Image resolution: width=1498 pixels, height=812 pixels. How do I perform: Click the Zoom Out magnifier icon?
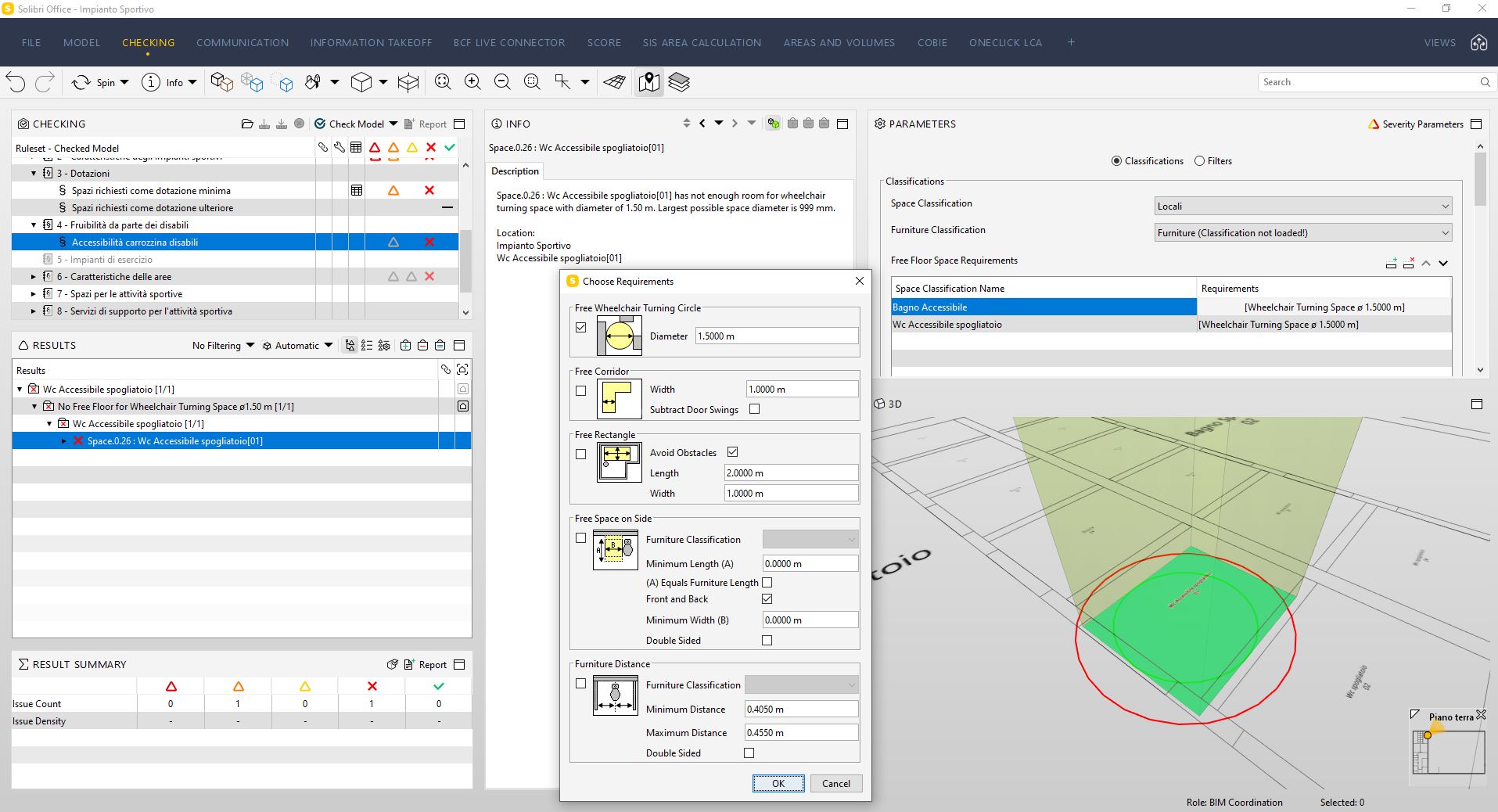(x=502, y=82)
